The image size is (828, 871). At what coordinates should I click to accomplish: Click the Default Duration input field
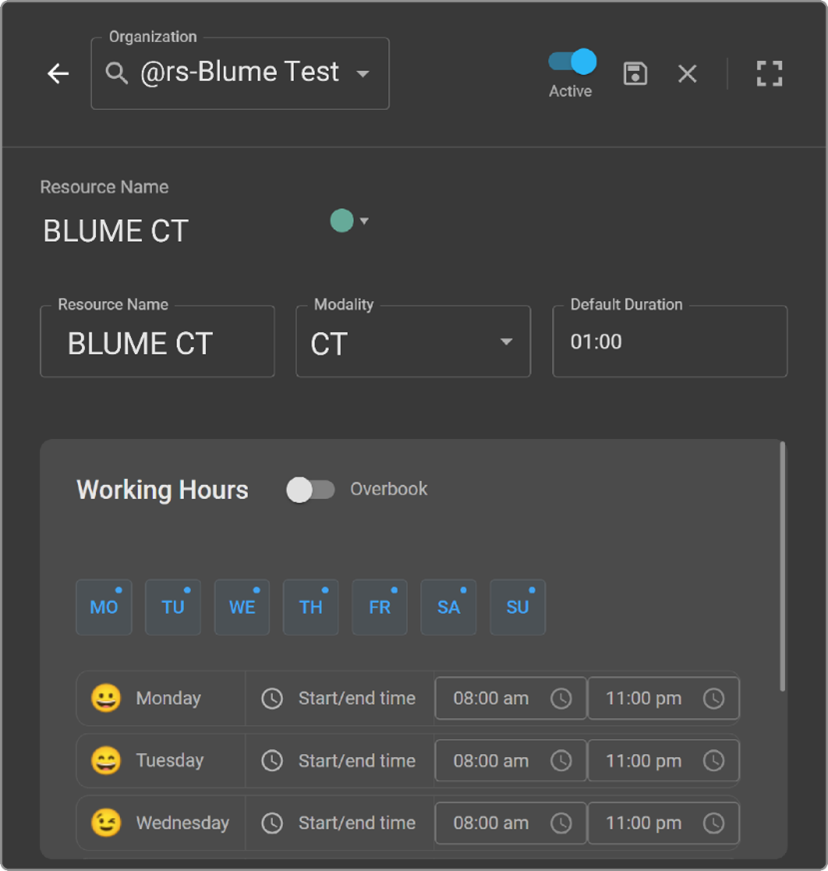coord(669,342)
